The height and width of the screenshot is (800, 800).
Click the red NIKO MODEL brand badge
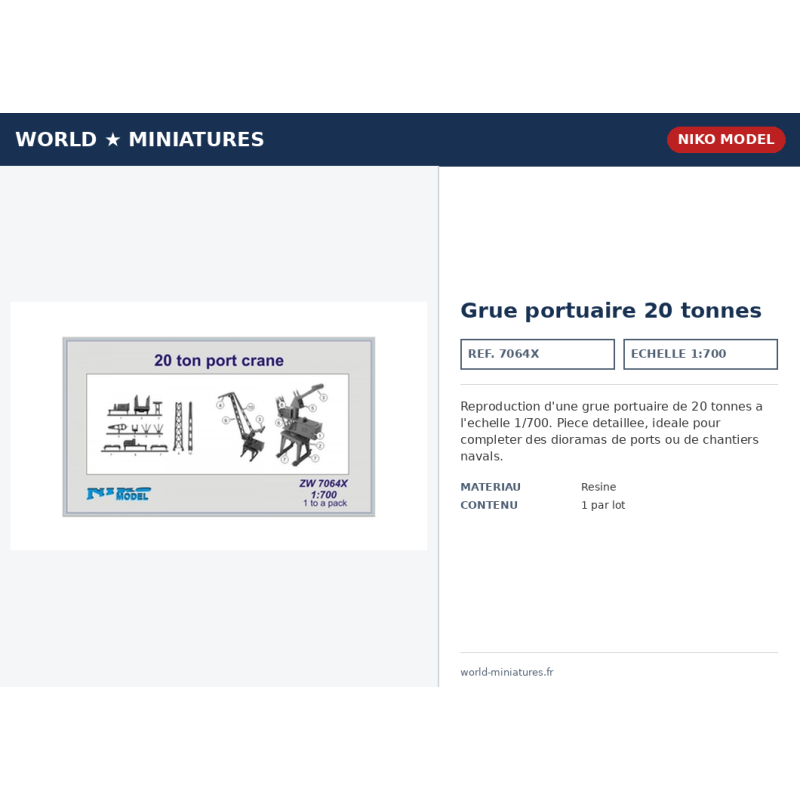726,139
